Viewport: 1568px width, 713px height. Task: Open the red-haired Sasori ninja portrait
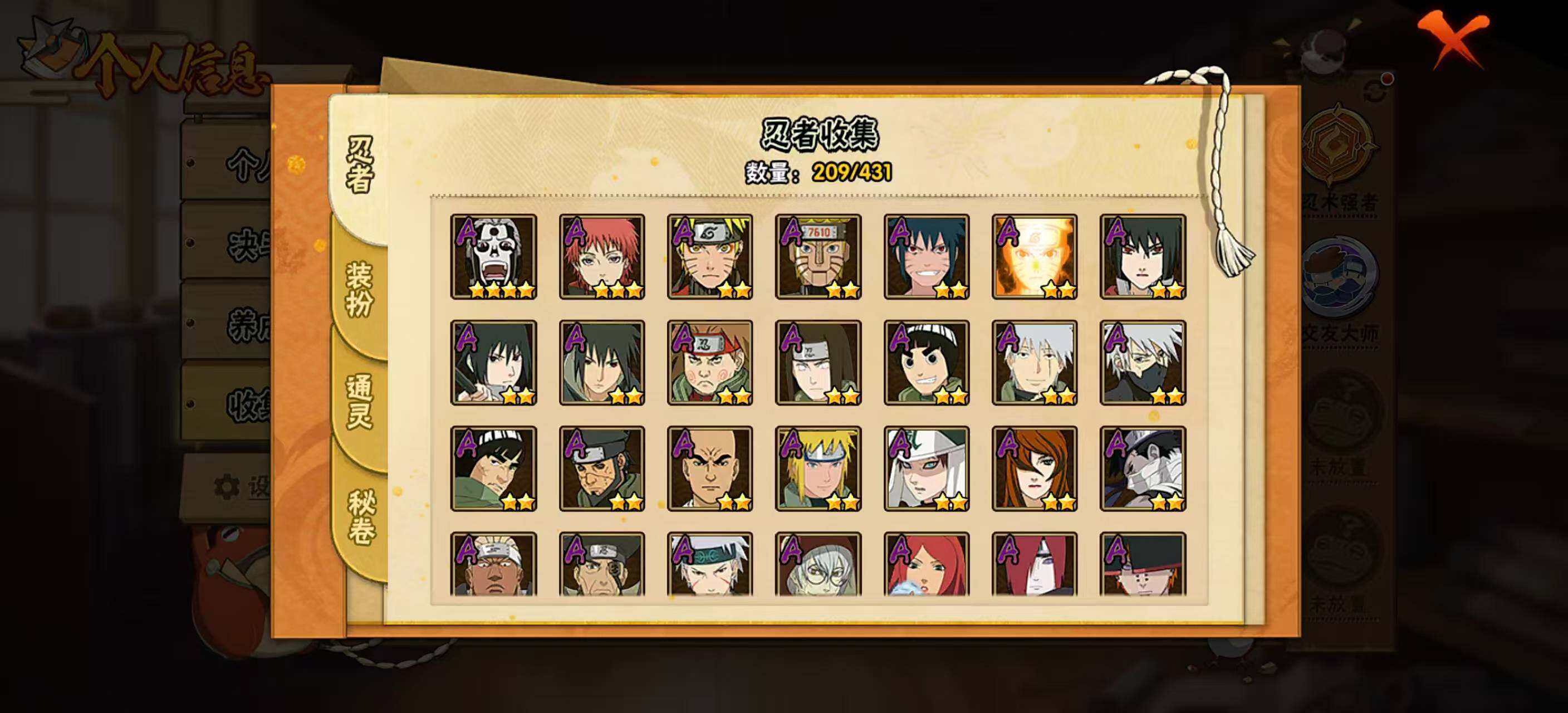[602, 256]
